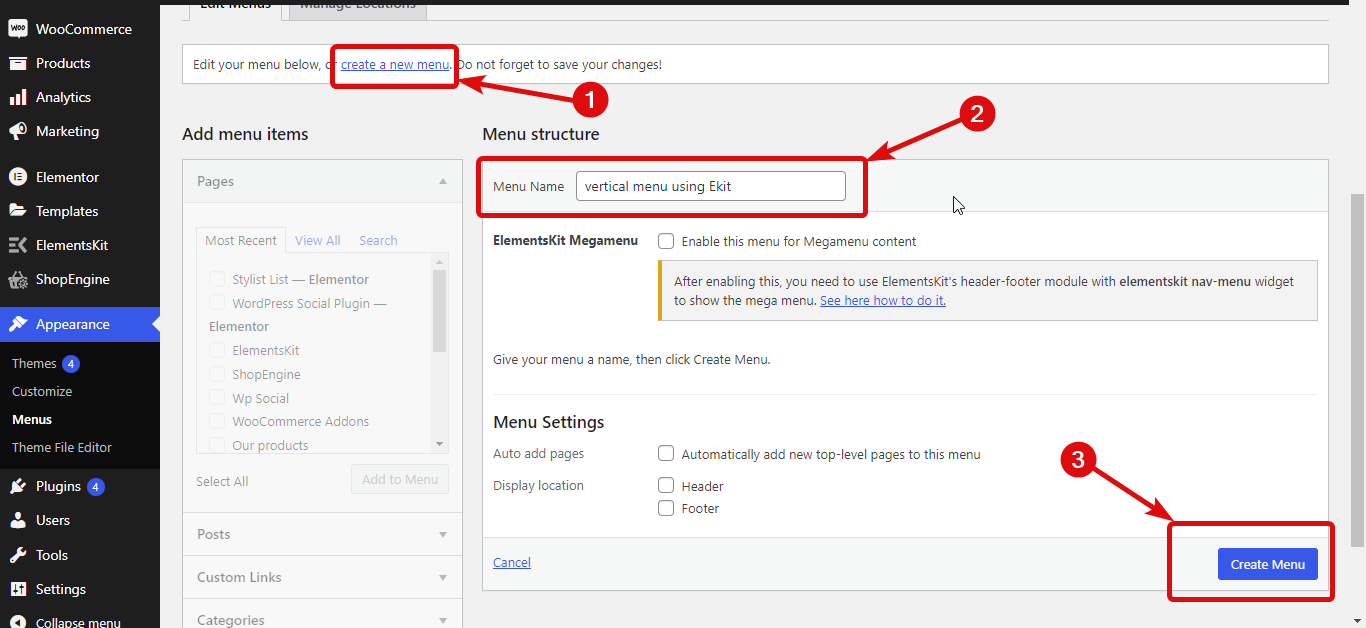Tick the Stylist List — Elementor checkbox
The width and height of the screenshot is (1366, 628).
217,279
